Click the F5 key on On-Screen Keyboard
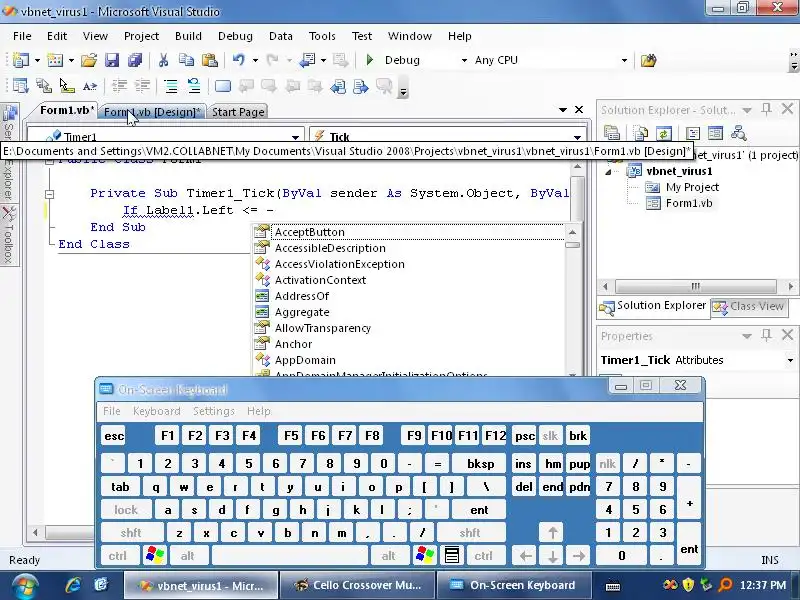Viewport: 800px width, 600px height. coord(291,436)
